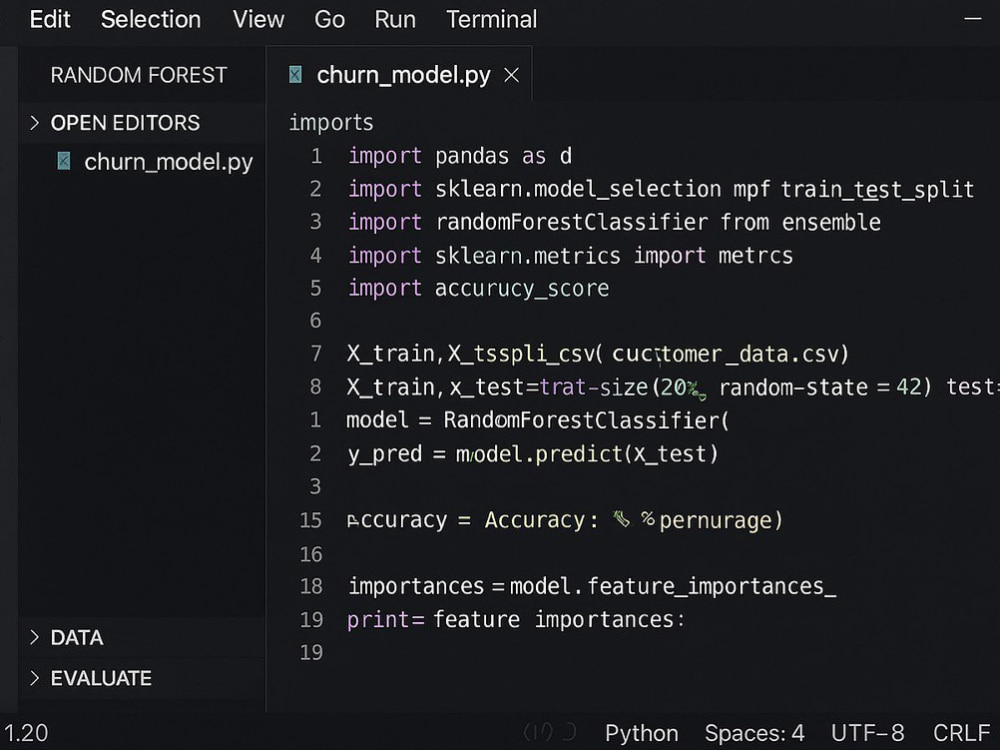Open churn_model.py from Open Editors list

(168, 162)
